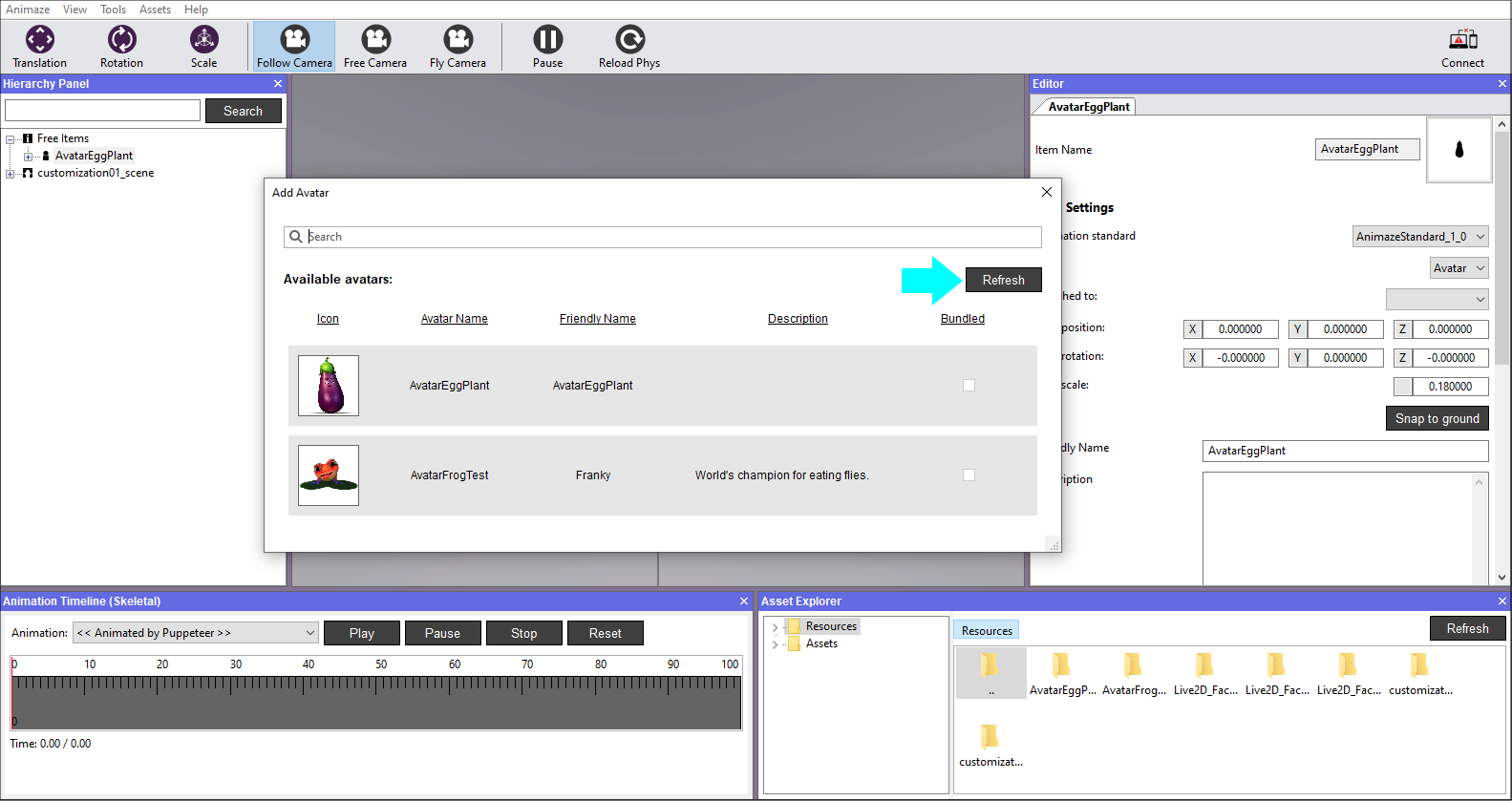Select the Rotation tool
1512x801 pixels.
click(121, 47)
